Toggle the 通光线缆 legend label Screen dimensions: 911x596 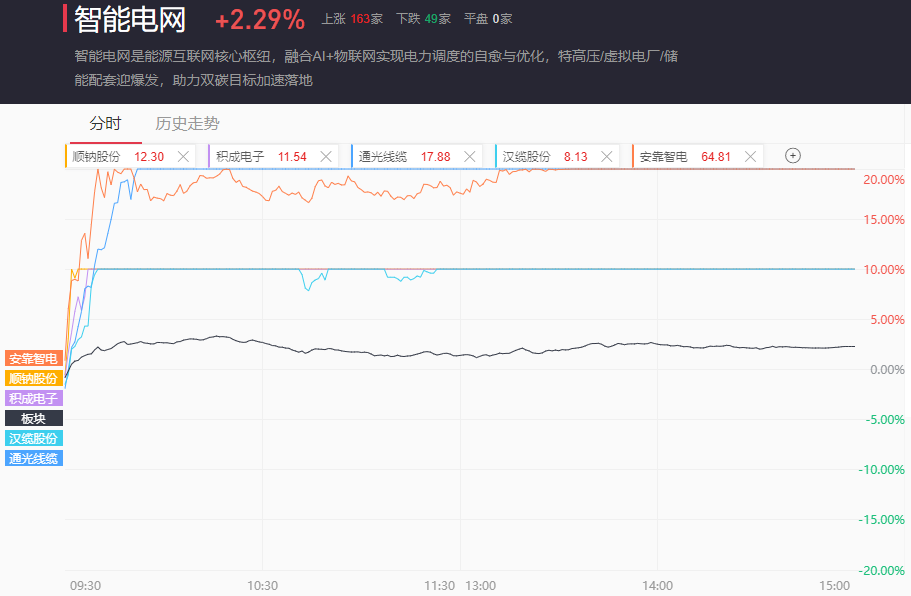pyautogui.click(x=34, y=458)
